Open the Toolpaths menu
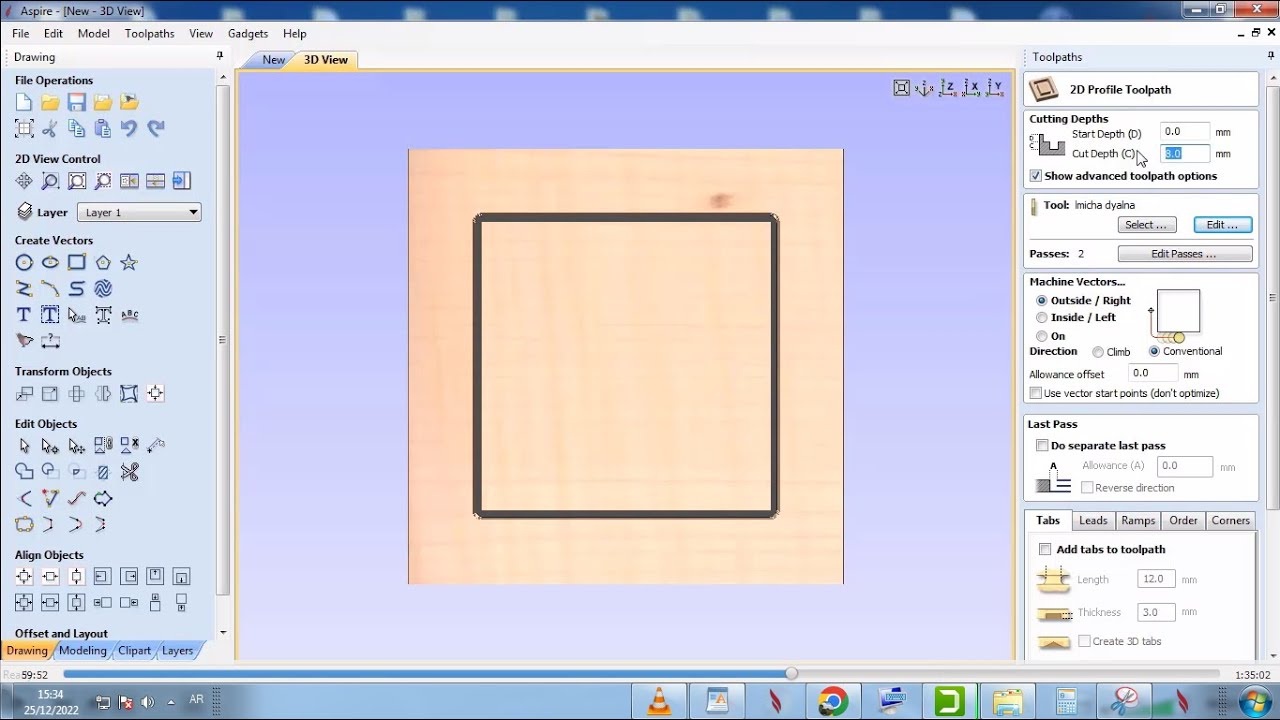The image size is (1280, 720). pos(149,33)
